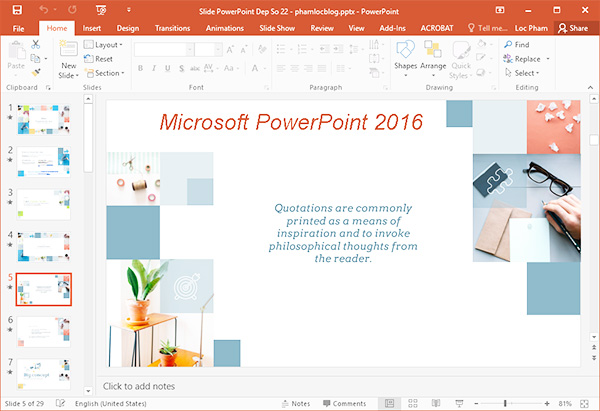
Task: Click the Paste clipboard icon
Action: (x=16, y=51)
